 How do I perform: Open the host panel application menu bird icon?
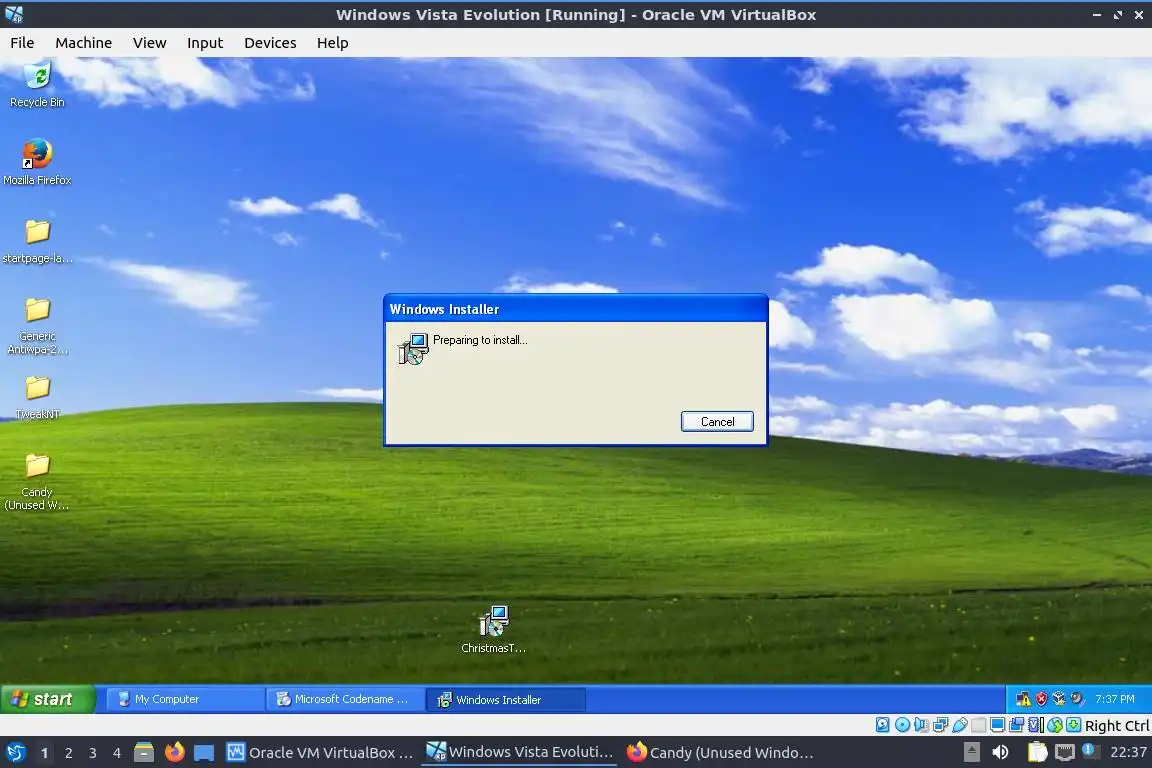pyautogui.click(x=15, y=752)
